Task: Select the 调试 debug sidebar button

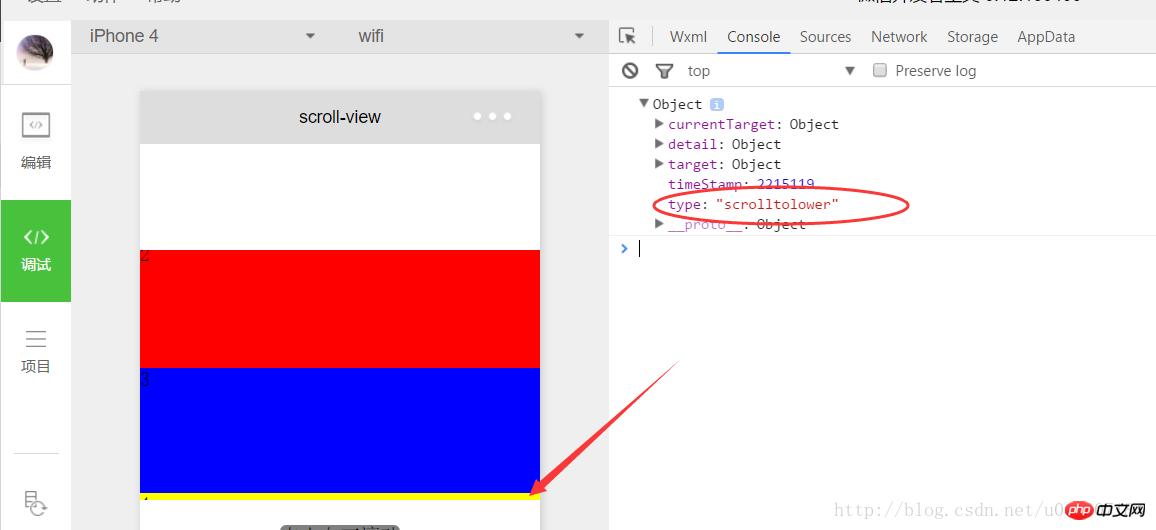Action: coord(36,250)
